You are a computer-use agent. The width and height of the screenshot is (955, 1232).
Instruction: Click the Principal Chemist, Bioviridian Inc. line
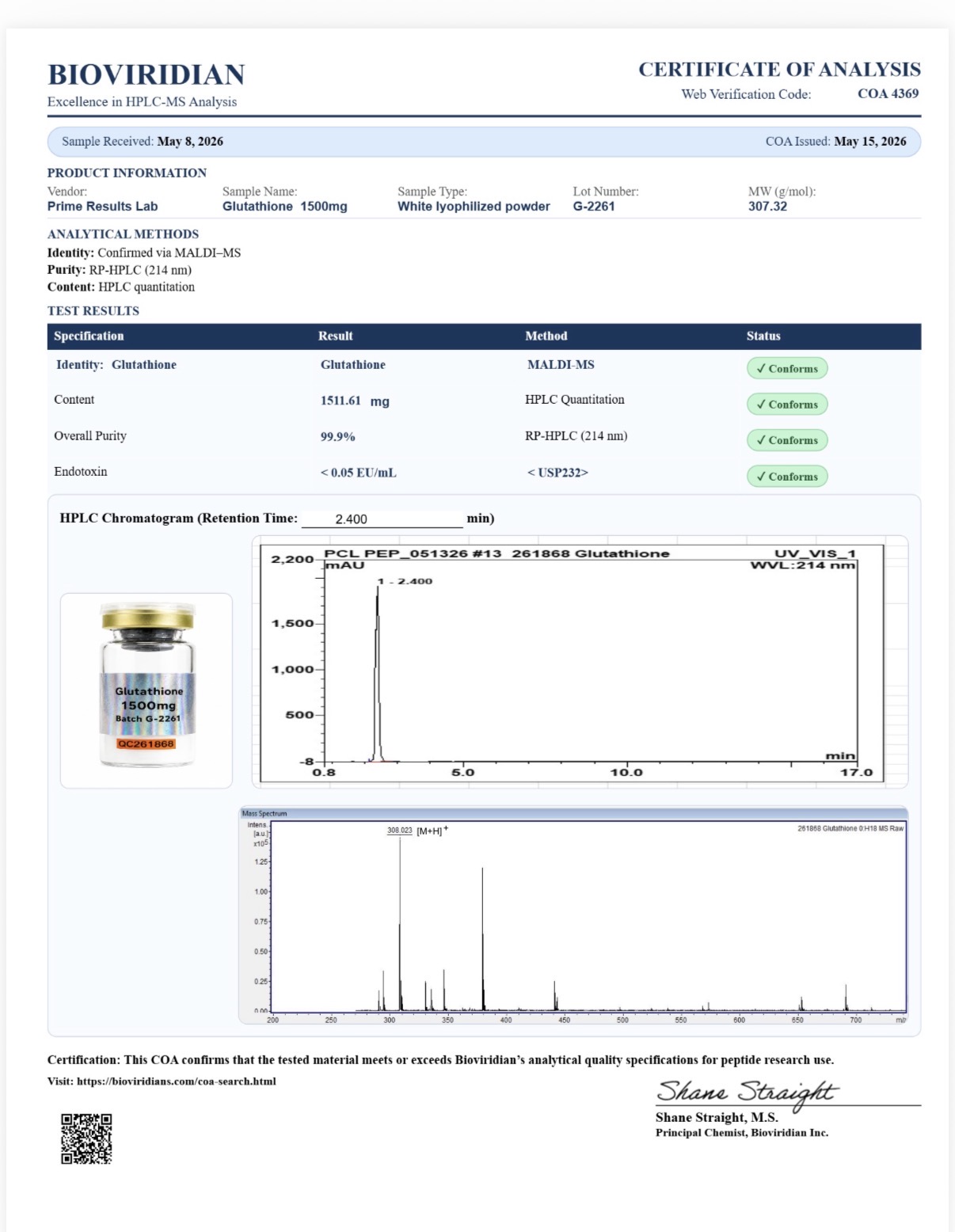[742, 1133]
